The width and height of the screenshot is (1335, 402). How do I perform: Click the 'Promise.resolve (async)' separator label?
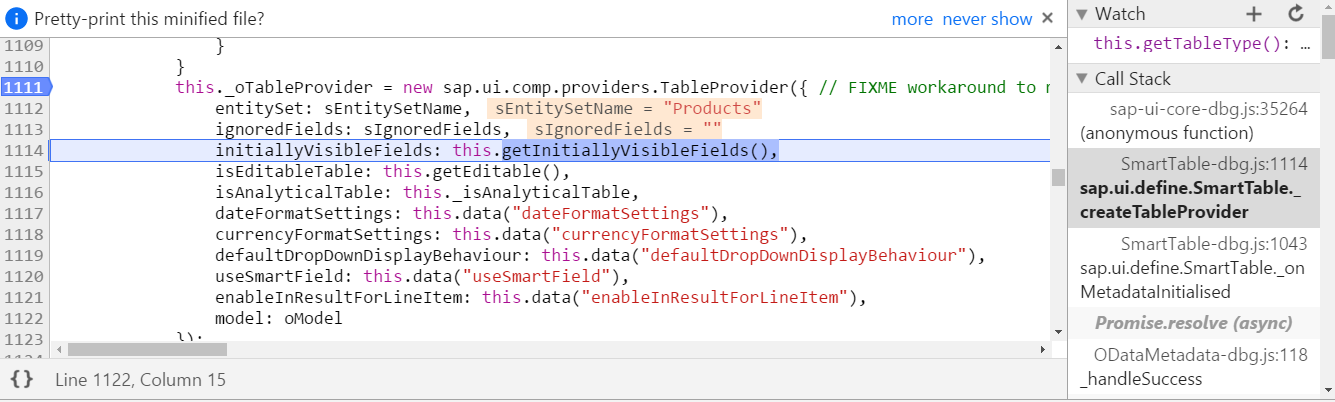click(x=1193, y=323)
